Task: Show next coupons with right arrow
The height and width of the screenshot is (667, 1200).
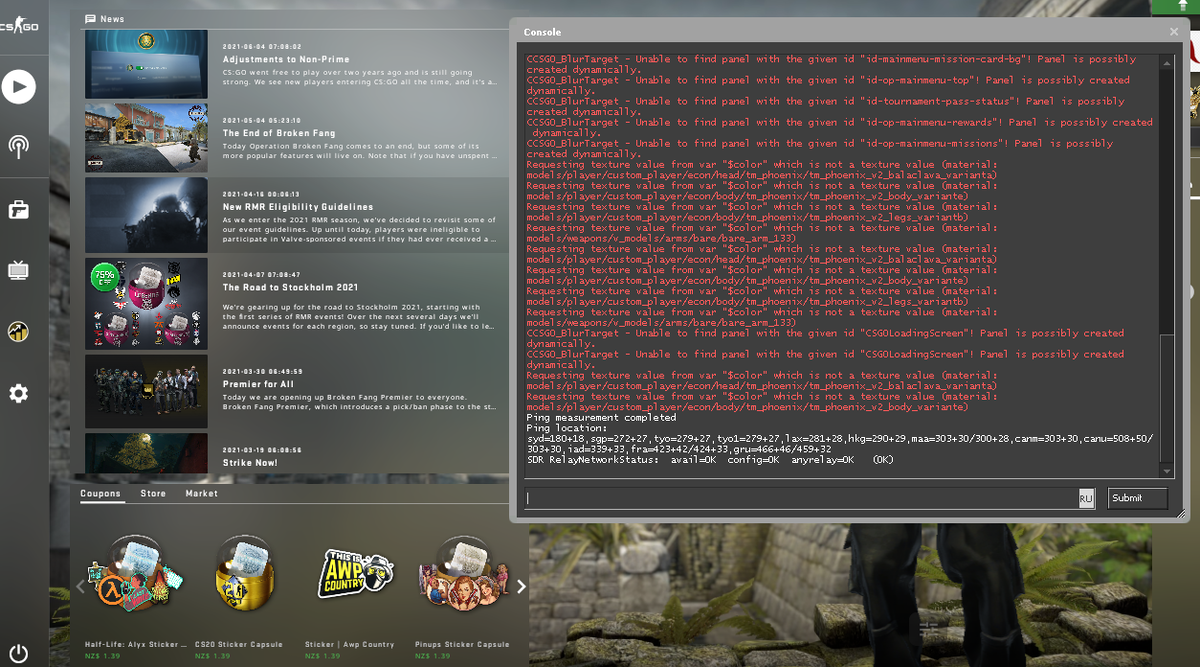Action: tap(521, 587)
